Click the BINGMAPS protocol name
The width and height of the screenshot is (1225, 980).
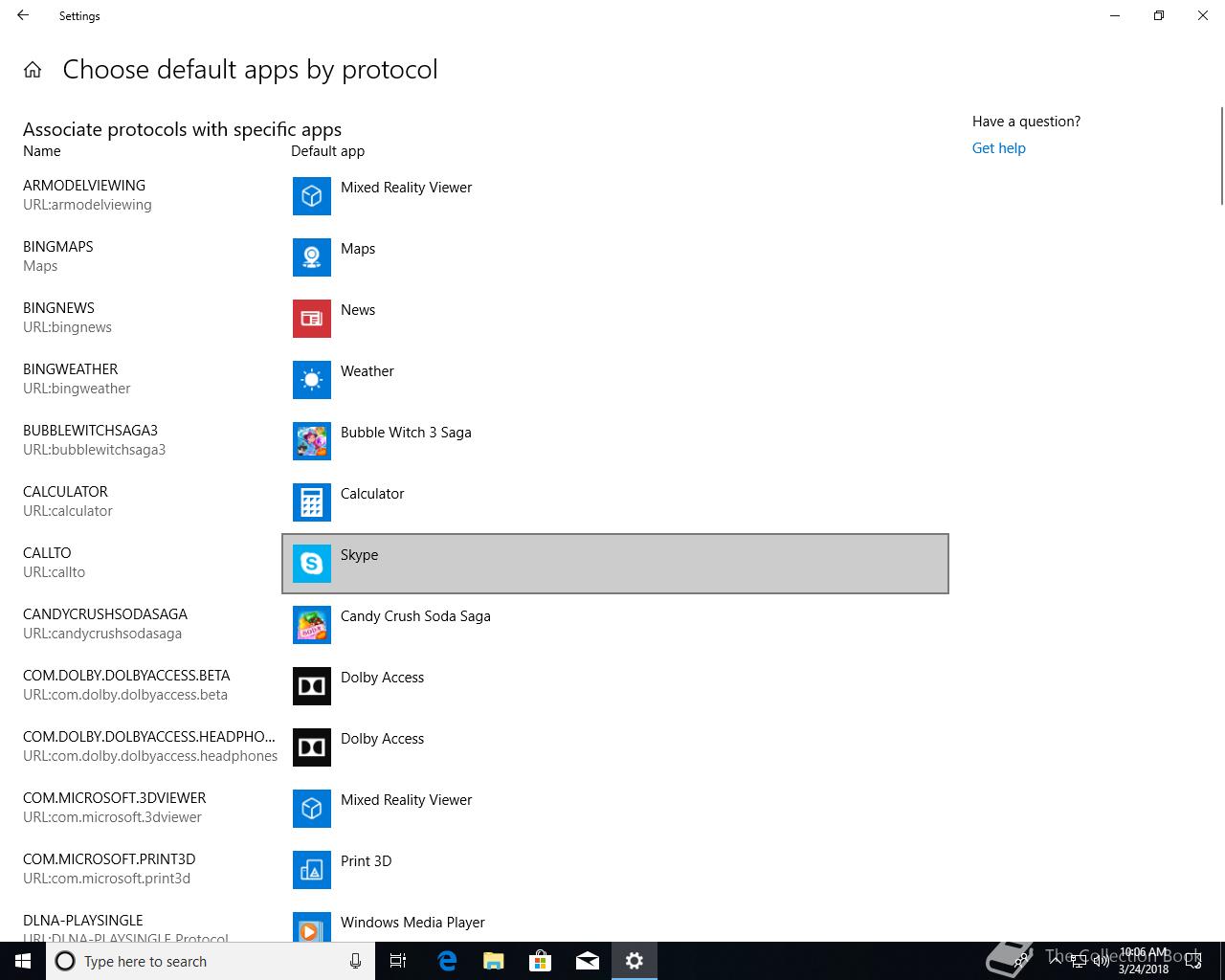(58, 247)
